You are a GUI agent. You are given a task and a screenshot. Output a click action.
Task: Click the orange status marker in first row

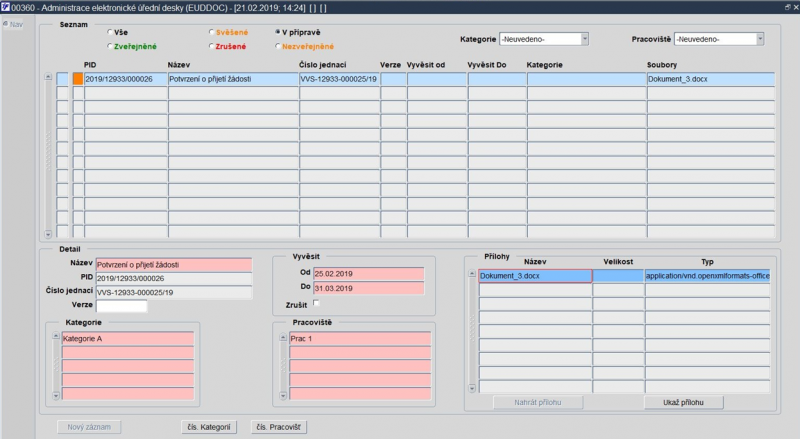(78, 79)
